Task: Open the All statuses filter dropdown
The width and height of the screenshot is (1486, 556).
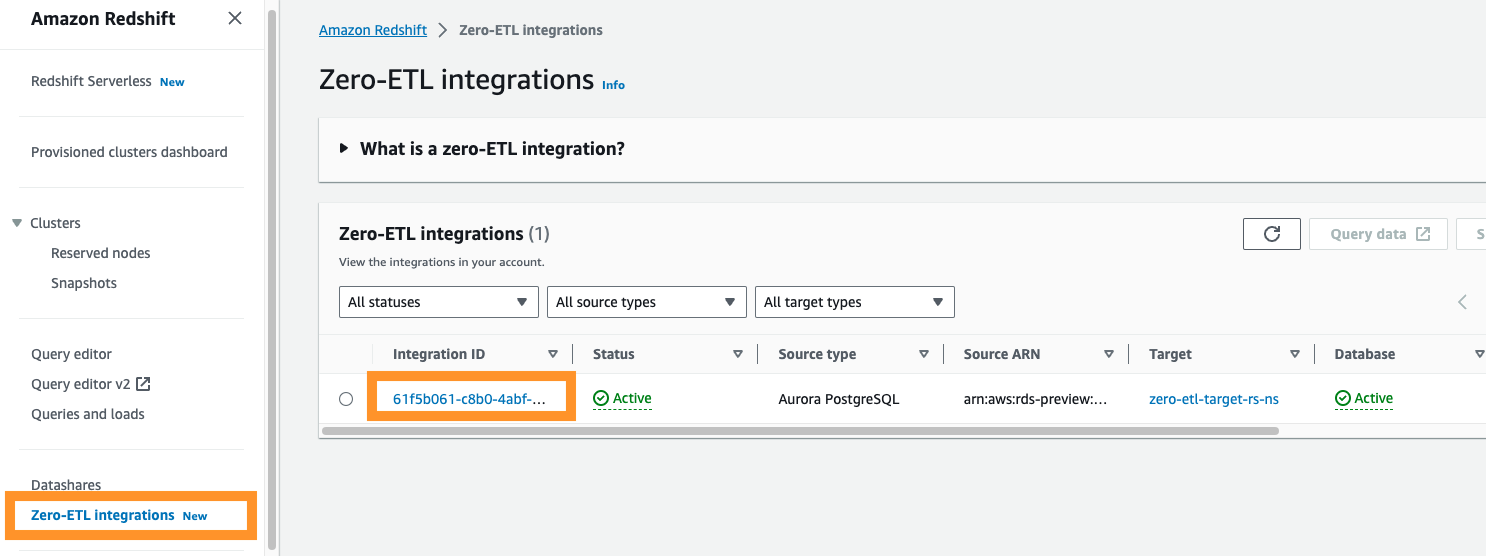Action: point(438,302)
